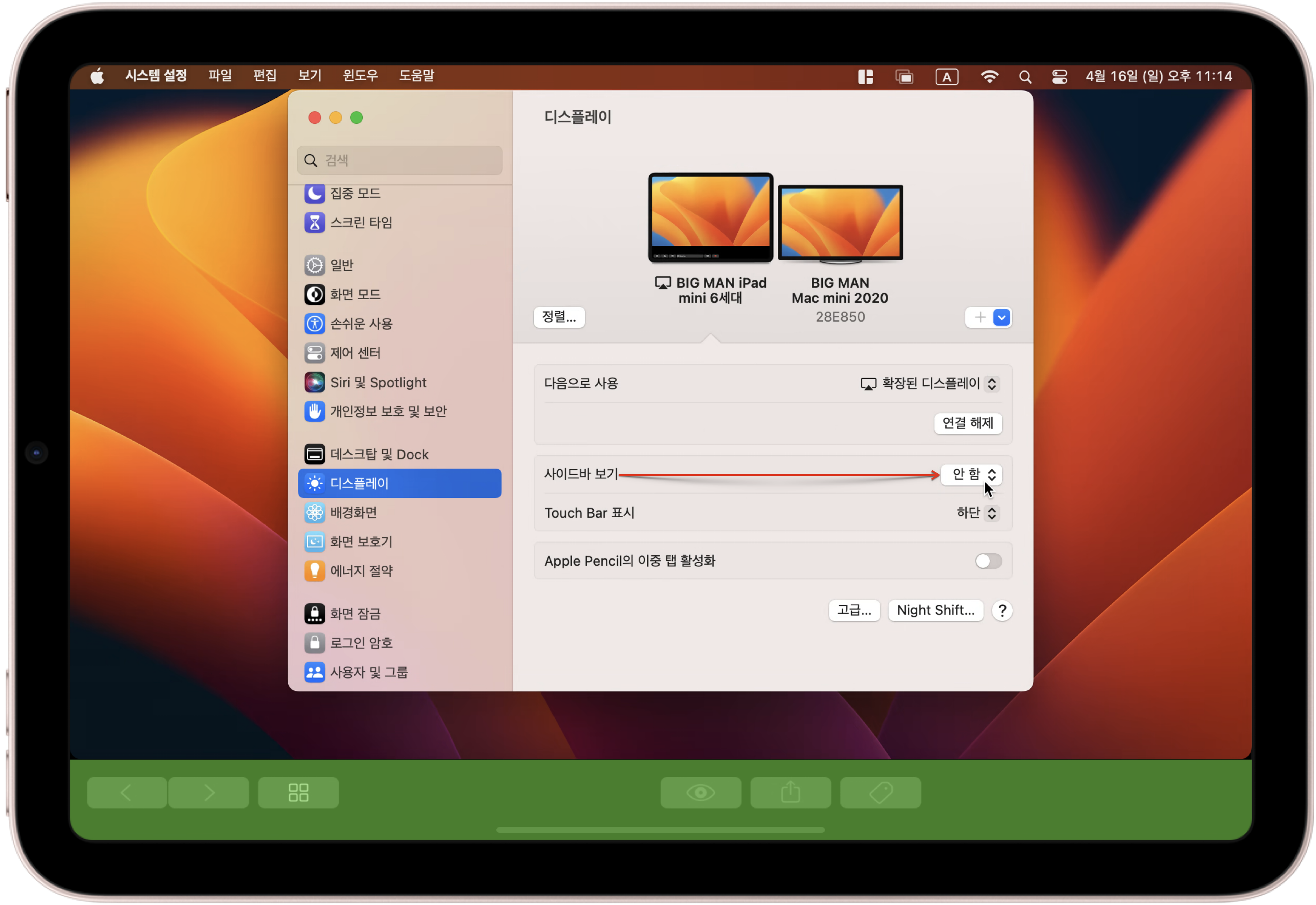Click the Night Shift... button

click(935, 610)
